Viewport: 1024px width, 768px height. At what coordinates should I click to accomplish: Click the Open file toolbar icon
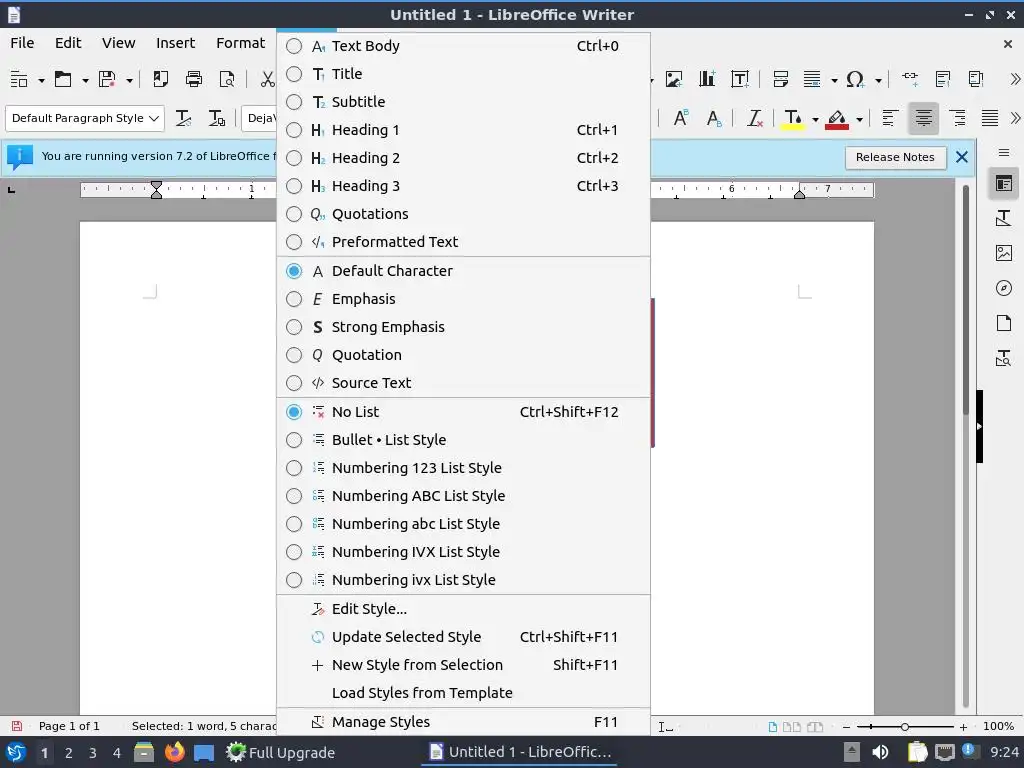pyautogui.click(x=63, y=80)
